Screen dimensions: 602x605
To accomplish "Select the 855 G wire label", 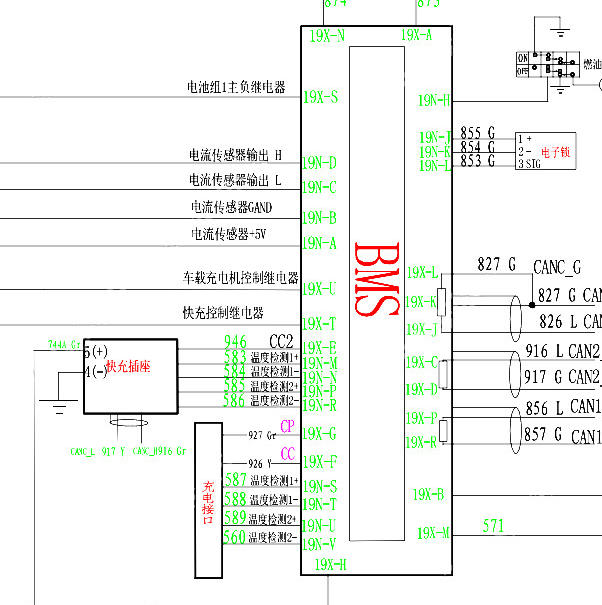I will coord(478,133).
